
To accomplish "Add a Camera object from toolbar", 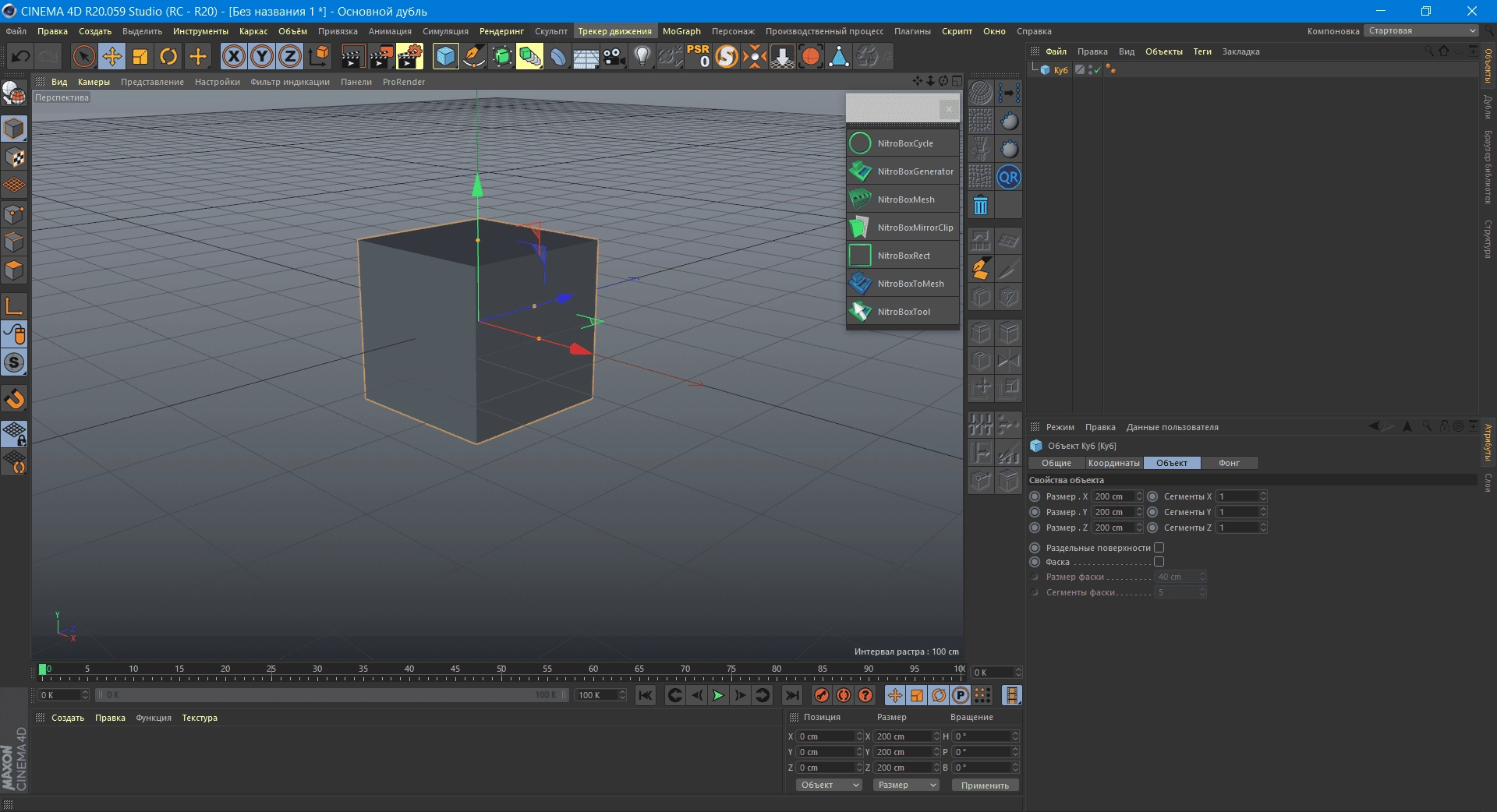I will [x=614, y=56].
